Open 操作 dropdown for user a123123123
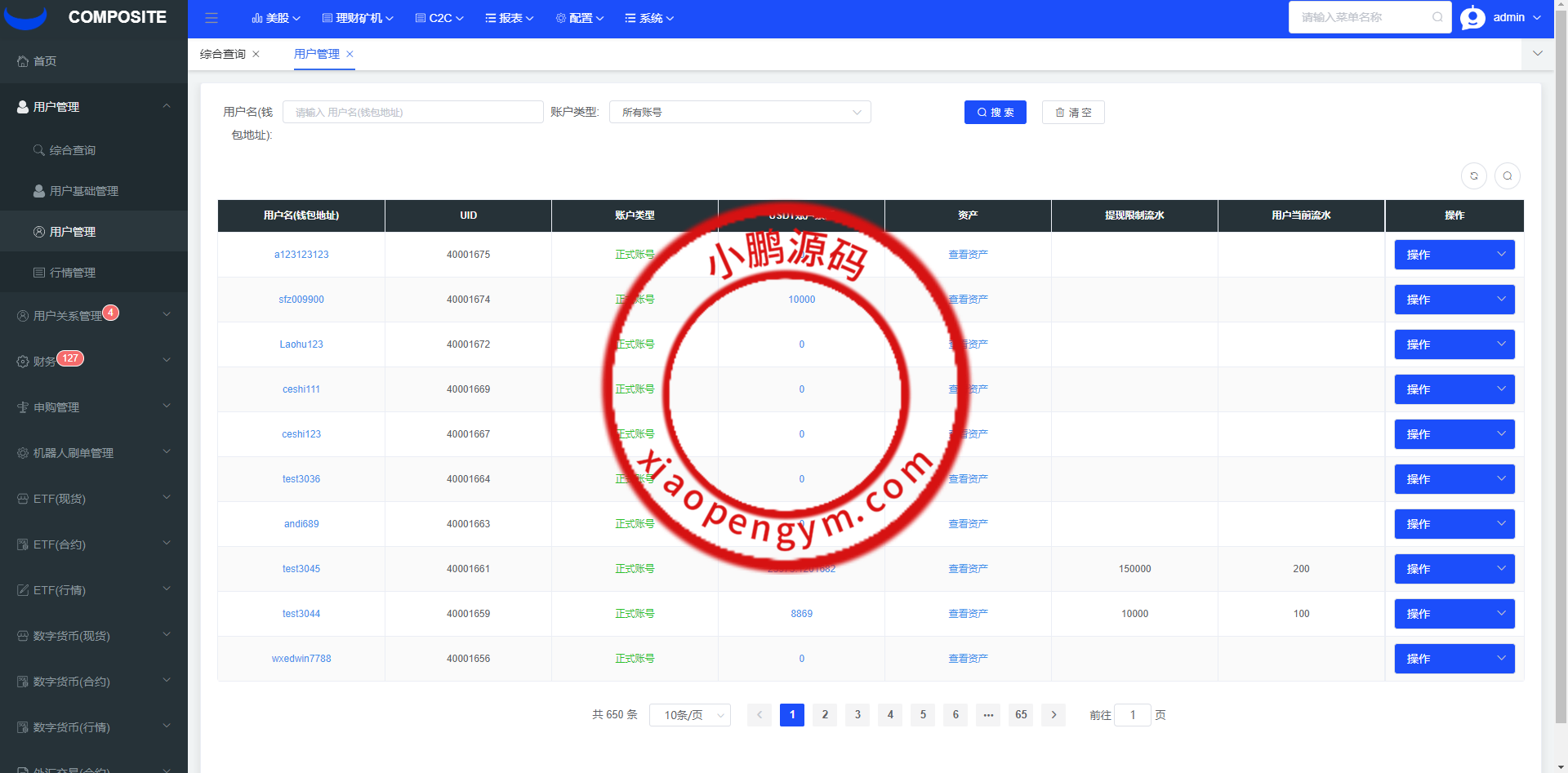The width and height of the screenshot is (1568, 773). (x=1454, y=255)
